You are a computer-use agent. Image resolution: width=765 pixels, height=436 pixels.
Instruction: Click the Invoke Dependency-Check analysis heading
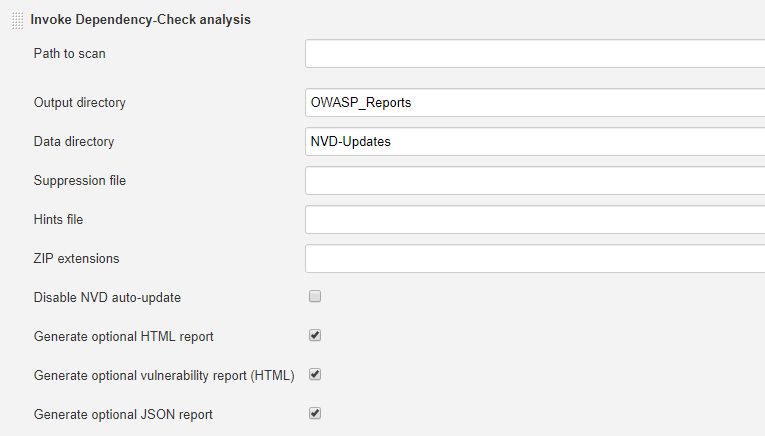[x=141, y=20]
